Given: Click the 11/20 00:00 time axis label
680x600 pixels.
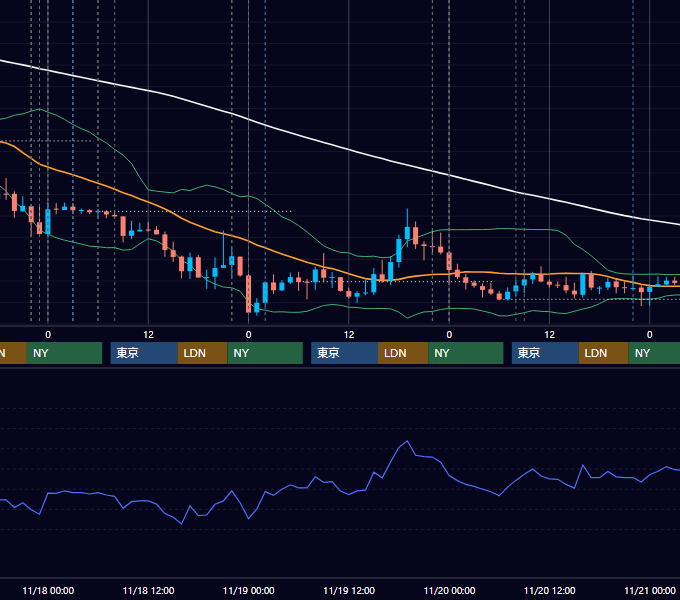Looking at the screenshot, I should click(449, 590).
